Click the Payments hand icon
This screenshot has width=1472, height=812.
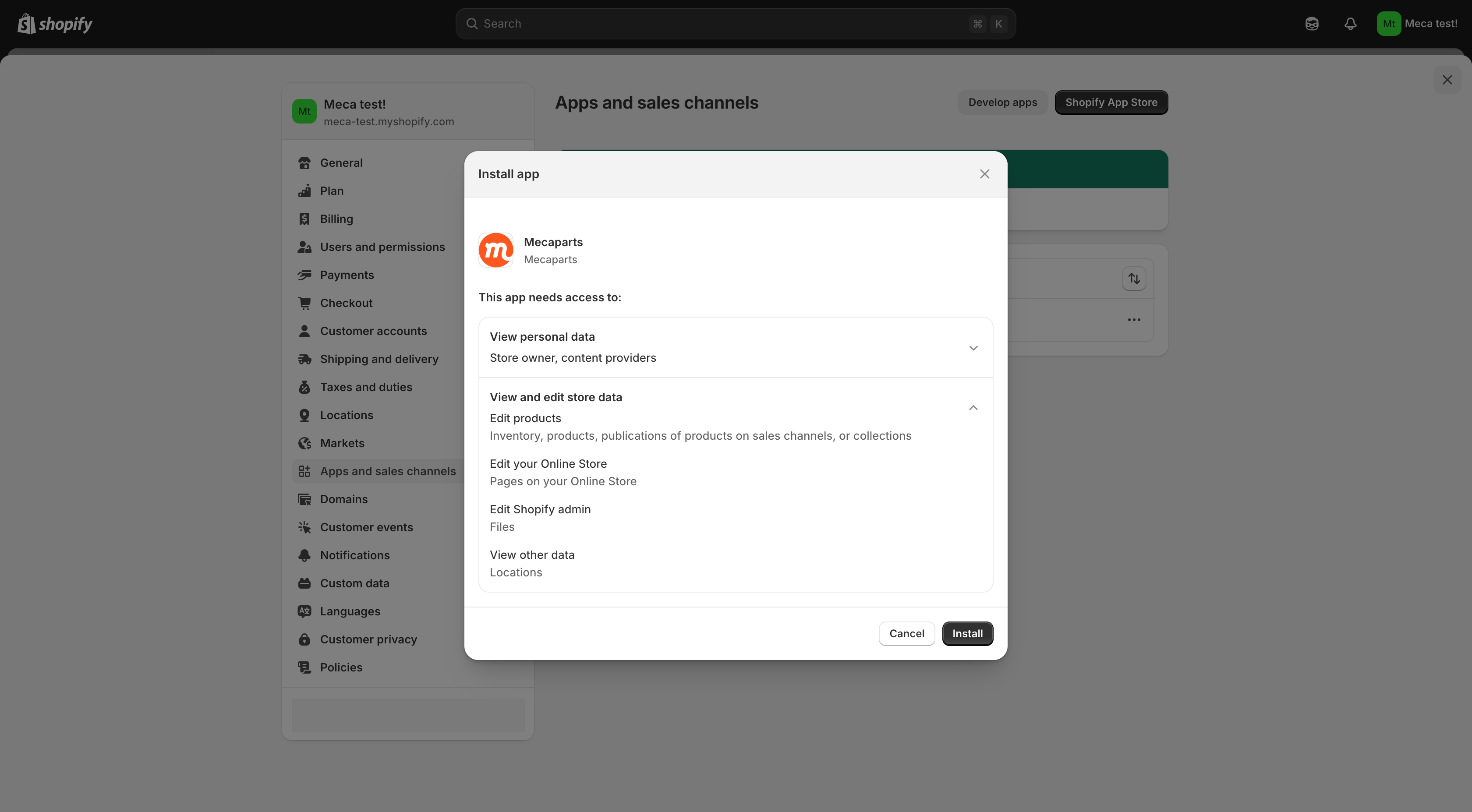click(304, 275)
